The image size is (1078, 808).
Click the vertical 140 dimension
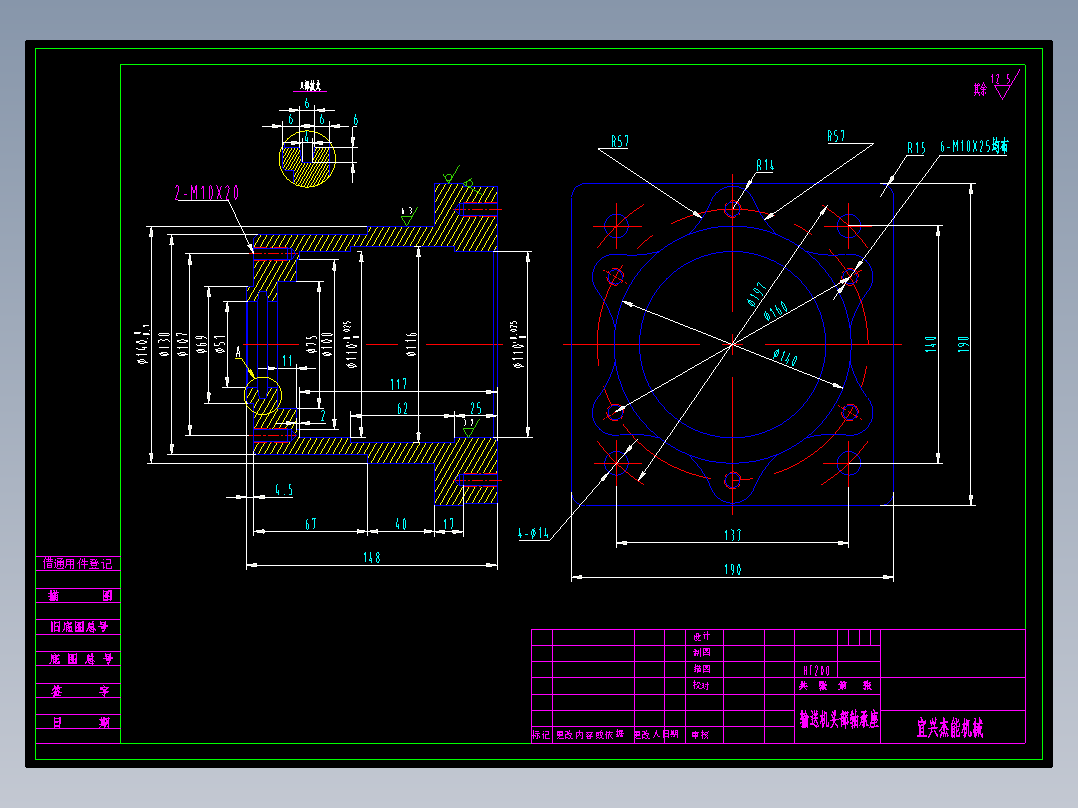click(x=930, y=344)
